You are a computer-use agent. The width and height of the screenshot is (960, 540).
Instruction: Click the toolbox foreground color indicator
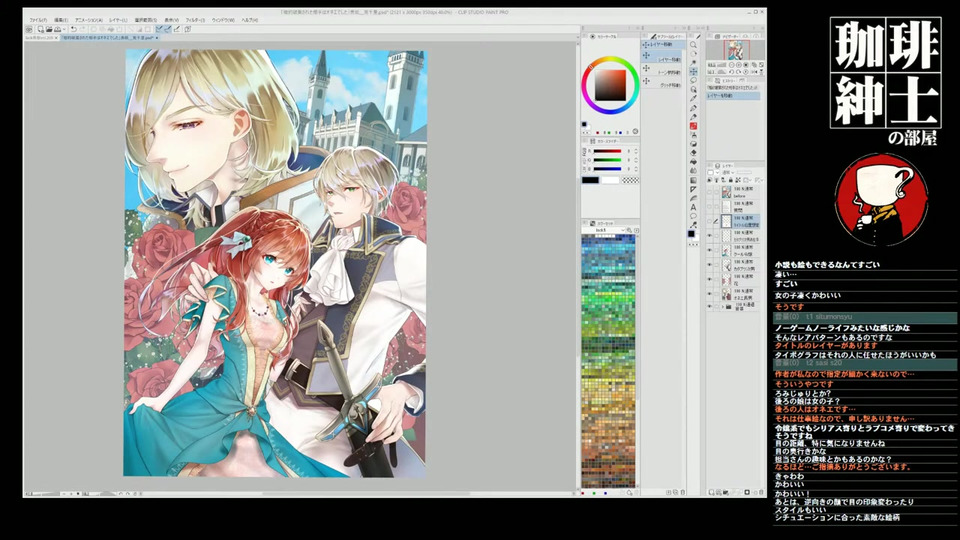point(691,233)
